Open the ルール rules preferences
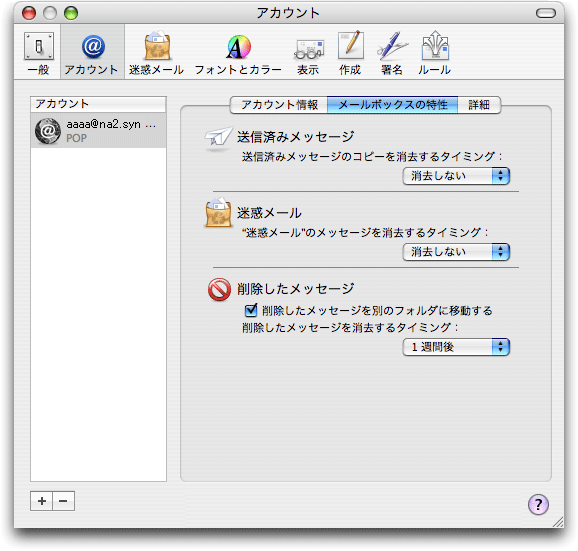578x551 pixels. point(434,53)
